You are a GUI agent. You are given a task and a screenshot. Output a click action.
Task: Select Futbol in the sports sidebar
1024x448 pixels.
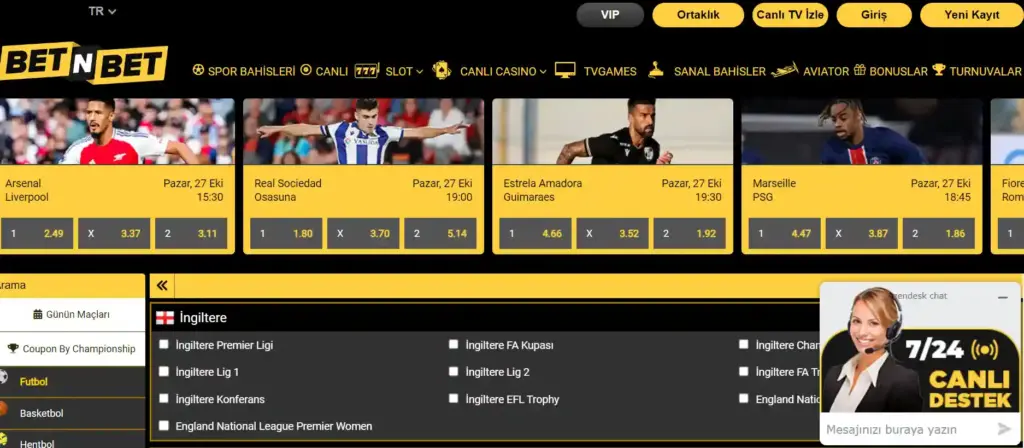33,382
